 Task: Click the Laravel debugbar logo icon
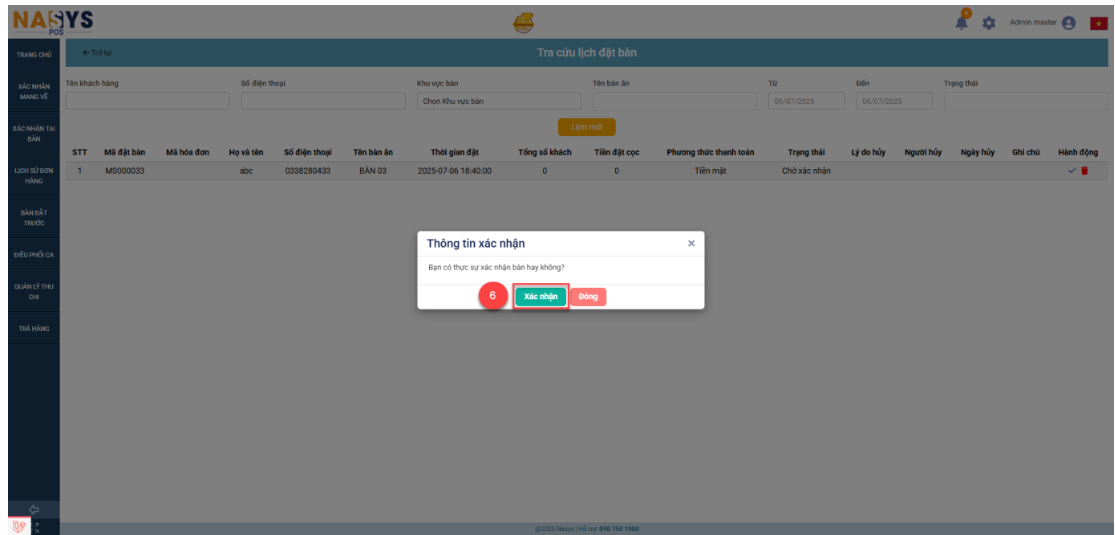(x=17, y=526)
